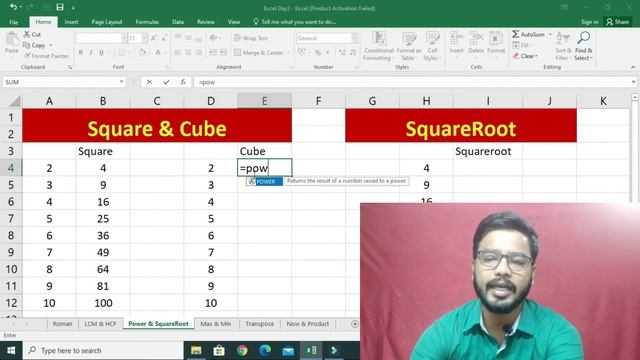This screenshot has height=360, width=640.
Task: Increase font size with big A
Action: point(154,38)
